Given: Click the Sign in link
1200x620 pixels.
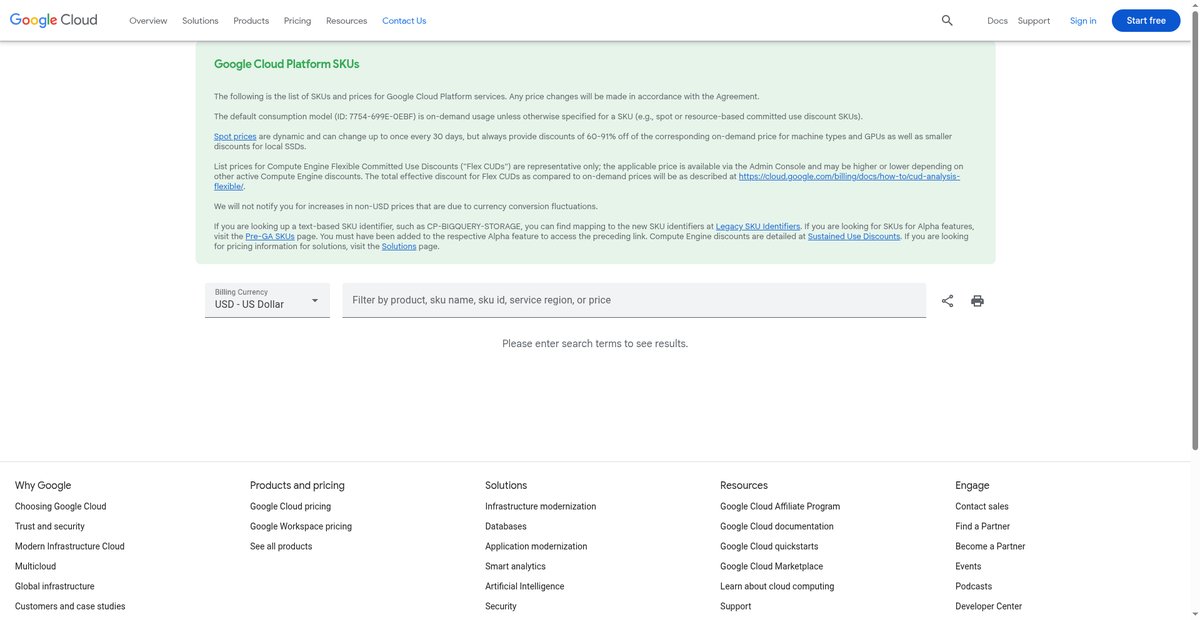Looking at the screenshot, I should pos(1083,21).
